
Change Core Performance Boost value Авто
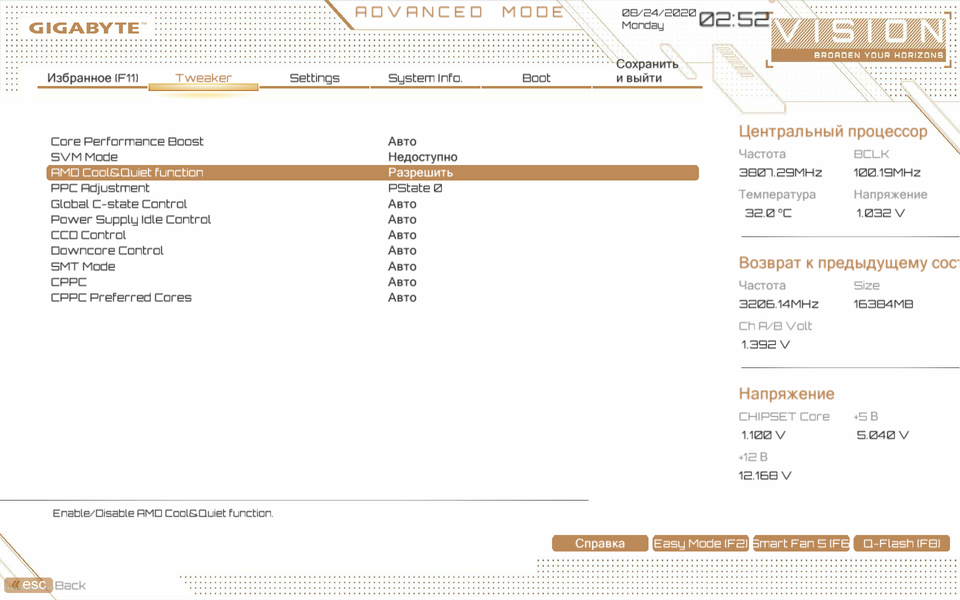click(x=402, y=141)
